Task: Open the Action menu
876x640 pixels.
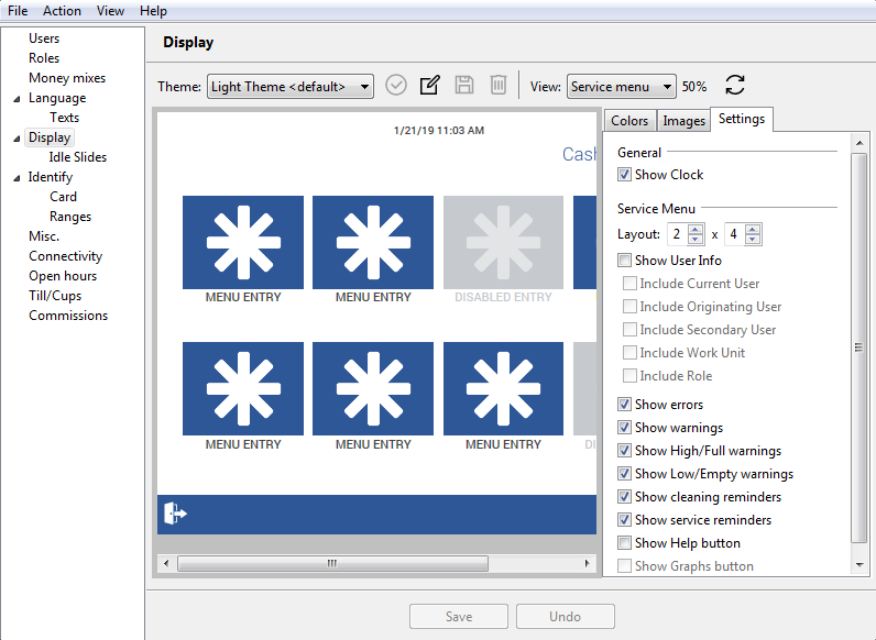Action: pyautogui.click(x=62, y=10)
